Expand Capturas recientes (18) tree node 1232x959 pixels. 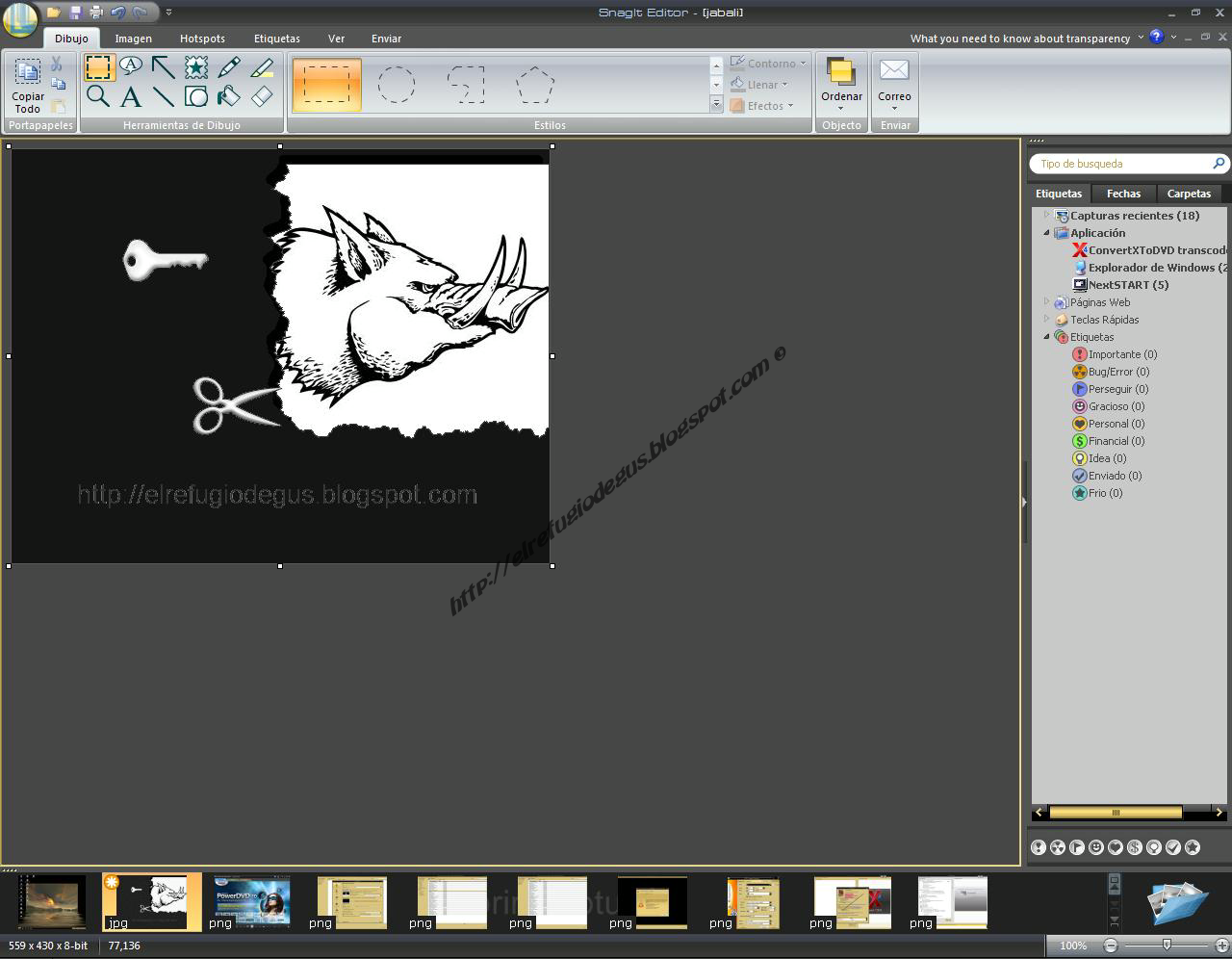tap(1047, 215)
